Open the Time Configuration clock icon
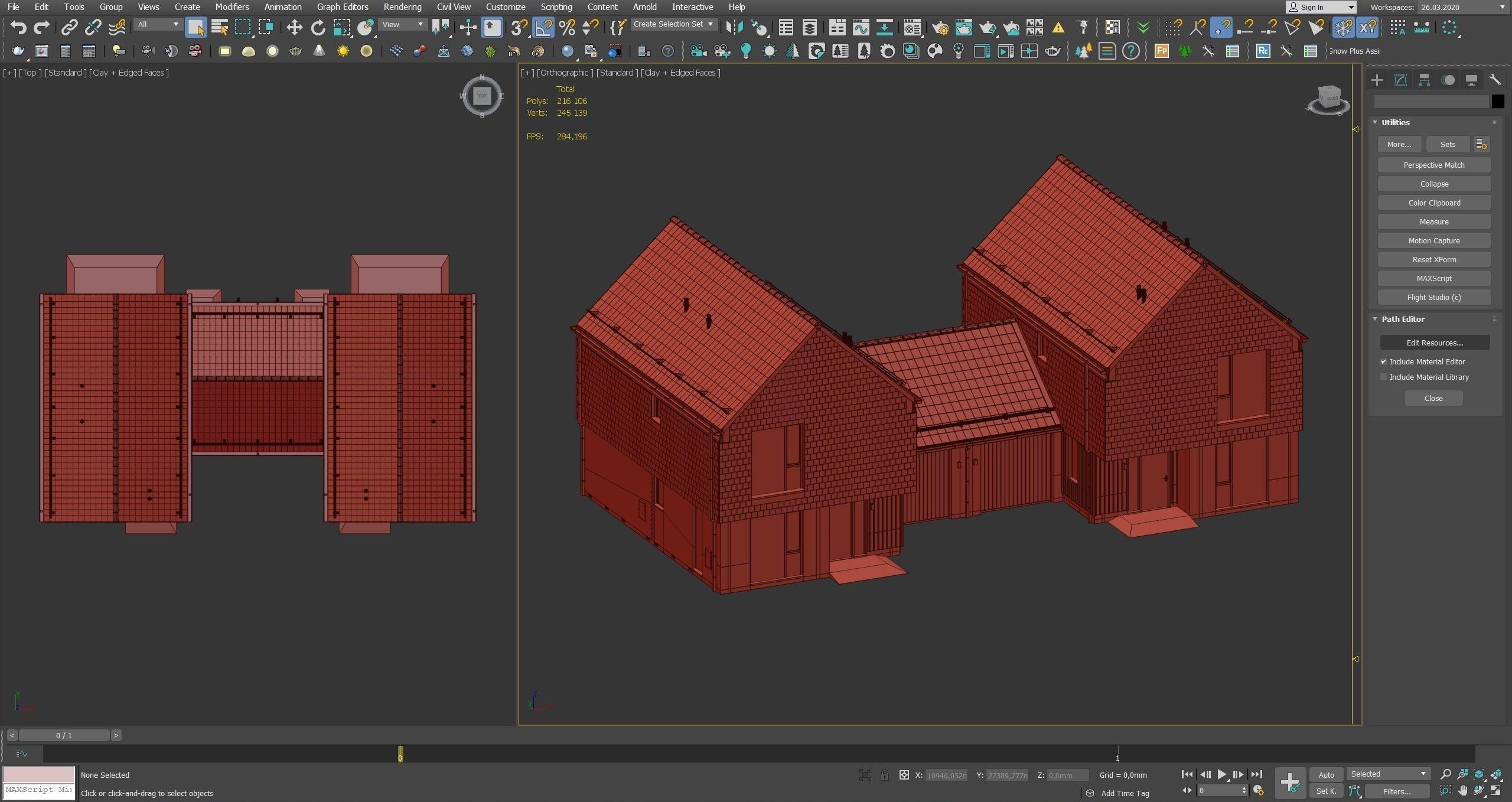 coord(1258,790)
